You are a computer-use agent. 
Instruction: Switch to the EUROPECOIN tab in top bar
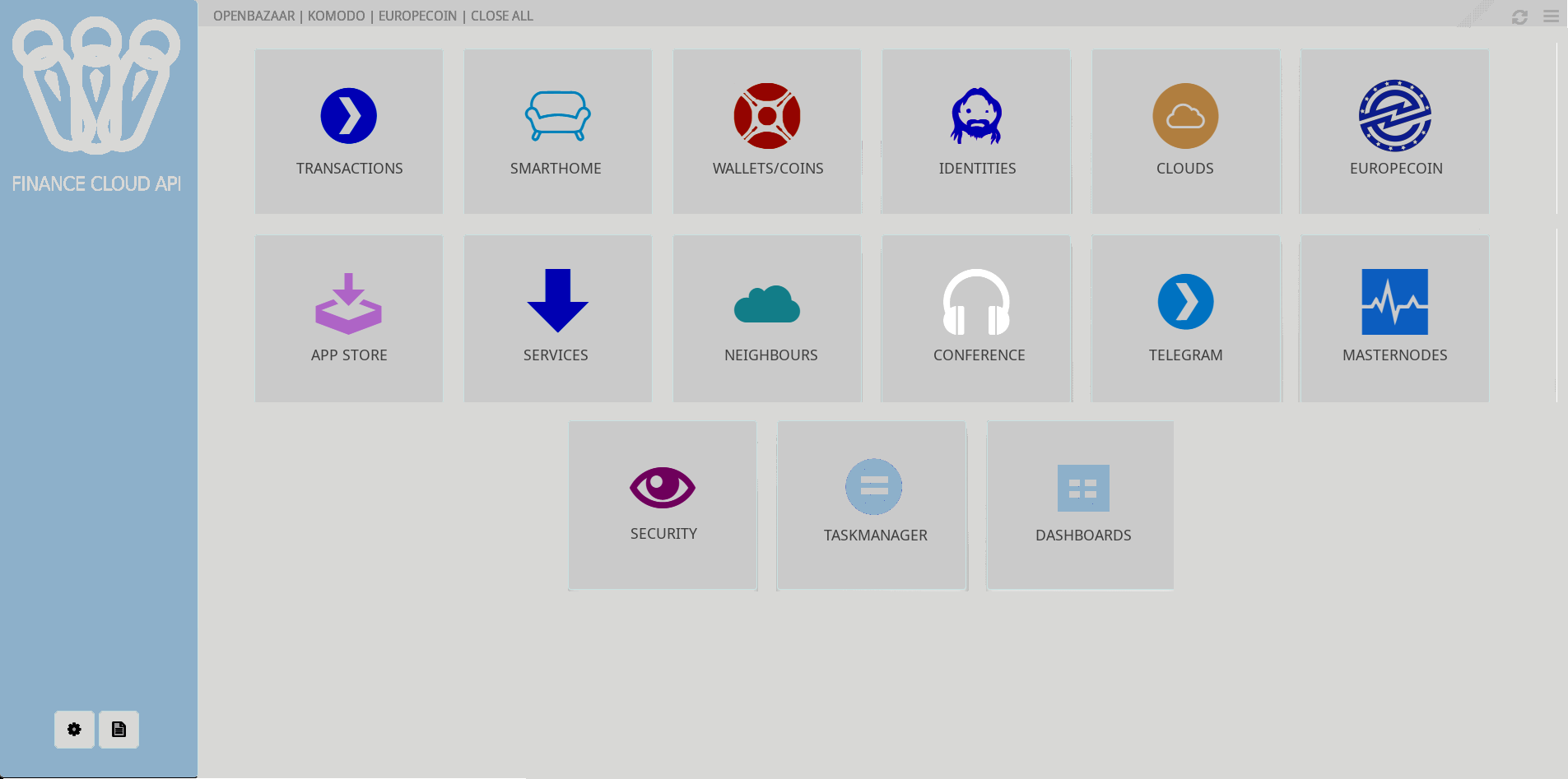pos(417,16)
